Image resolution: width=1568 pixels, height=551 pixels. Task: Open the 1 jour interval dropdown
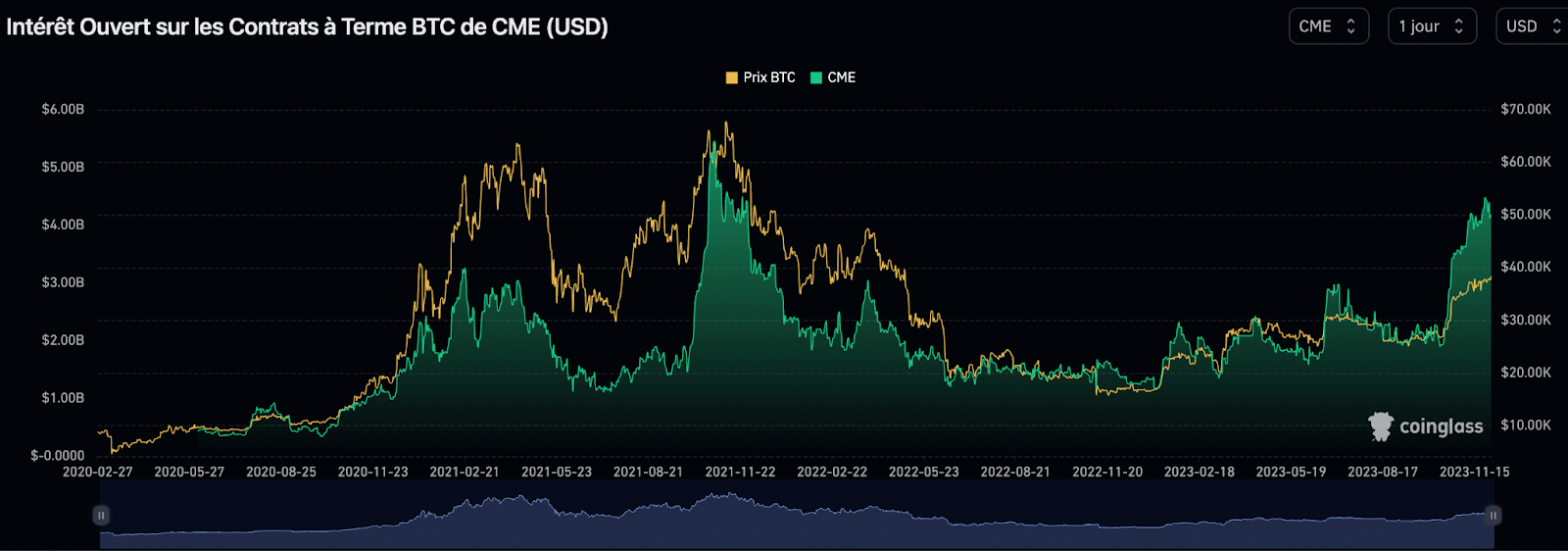click(x=1432, y=26)
